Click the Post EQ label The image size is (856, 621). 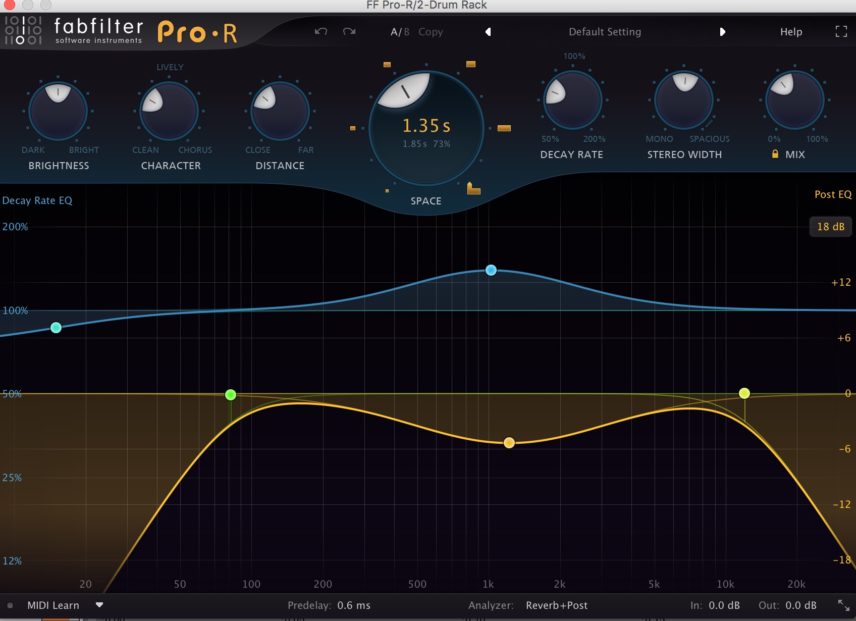pos(833,194)
